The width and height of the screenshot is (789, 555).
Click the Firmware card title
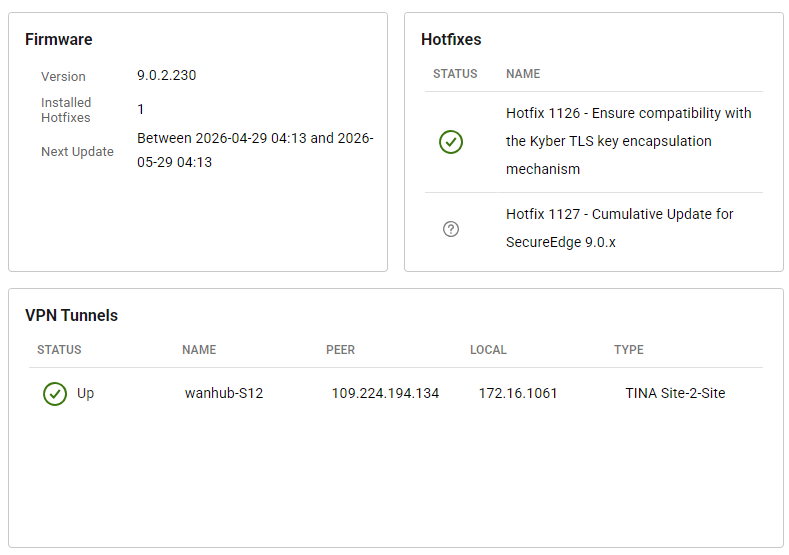tap(59, 40)
